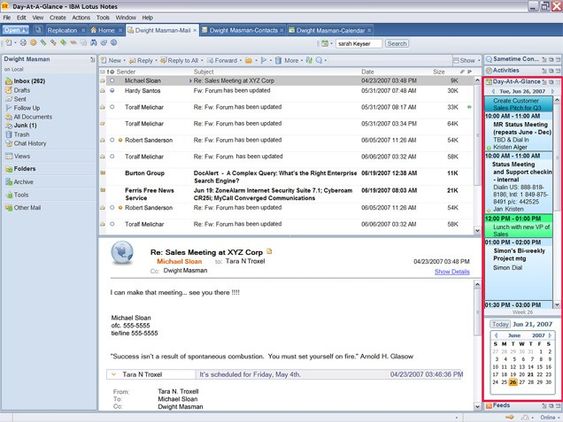Click the Forward toolbar icon
Viewport: 563px width, 422px height.
(210, 61)
